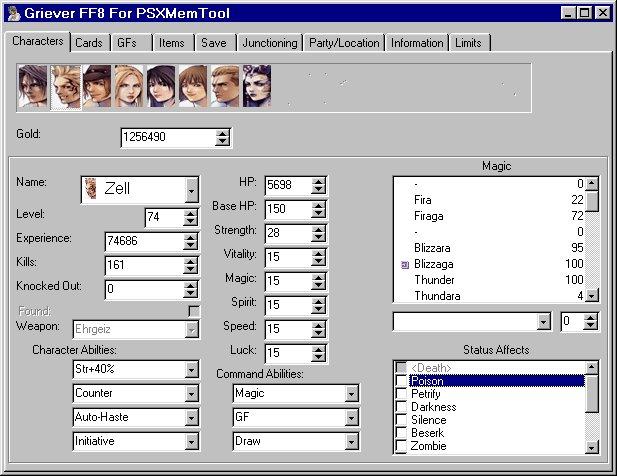Viewport: 617px width, 476px height.
Task: Select Edea's sorceress portrait
Action: pyautogui.click(x=257, y=87)
